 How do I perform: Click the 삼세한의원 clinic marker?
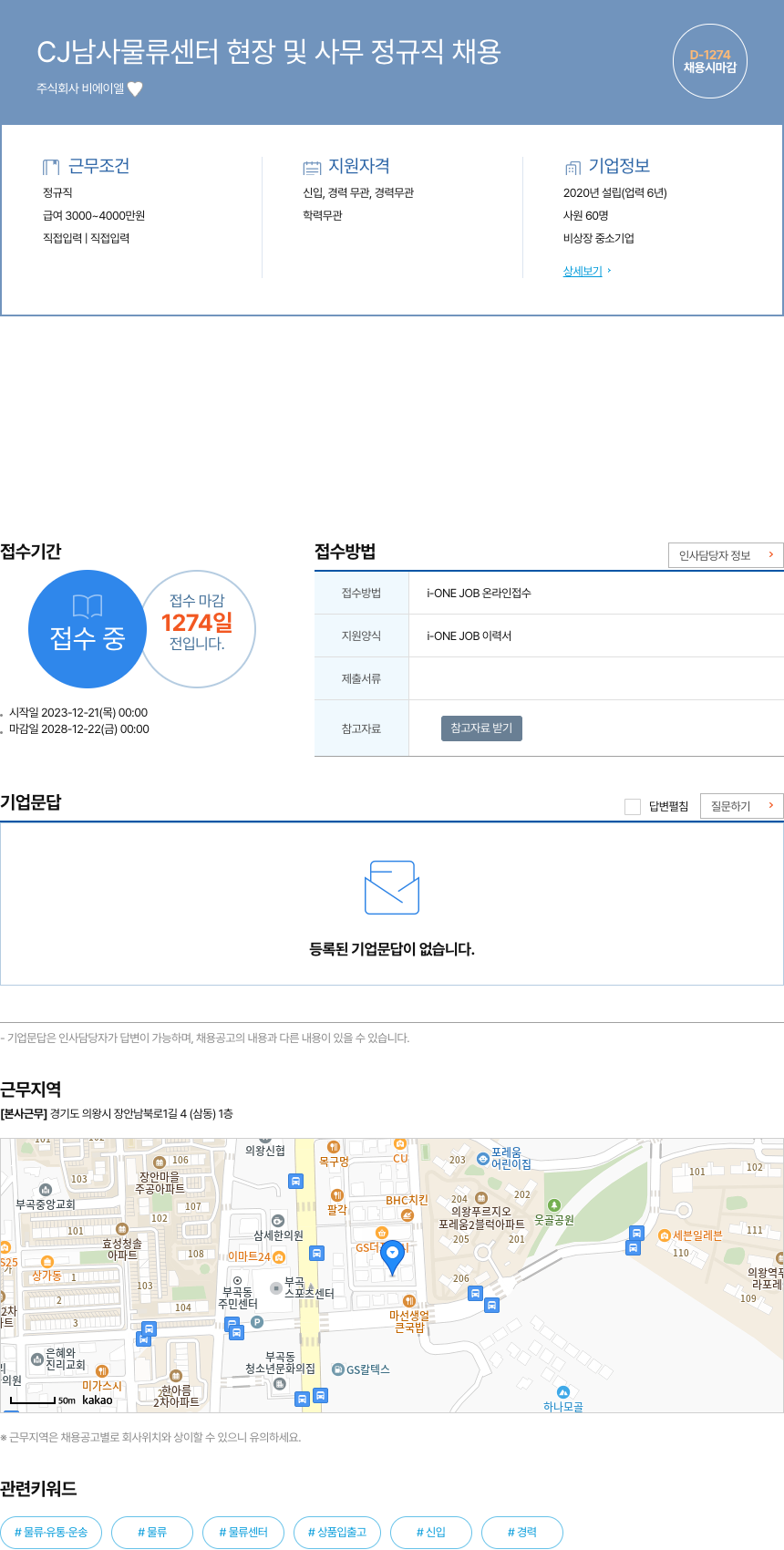(x=278, y=1221)
